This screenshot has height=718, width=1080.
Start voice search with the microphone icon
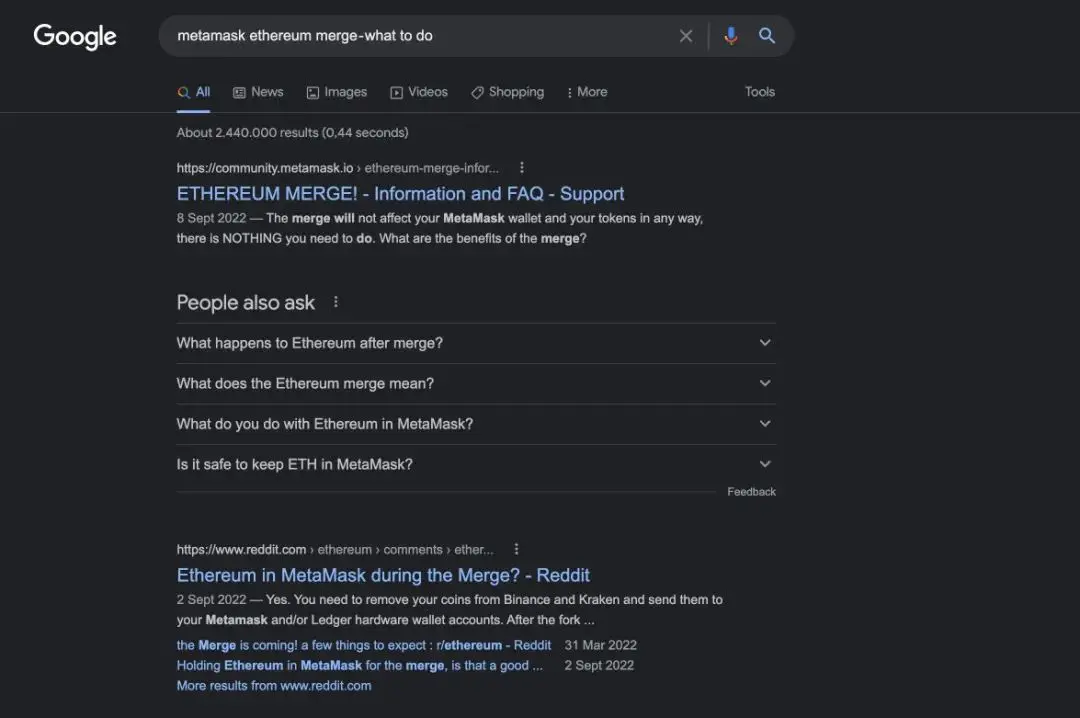point(731,36)
